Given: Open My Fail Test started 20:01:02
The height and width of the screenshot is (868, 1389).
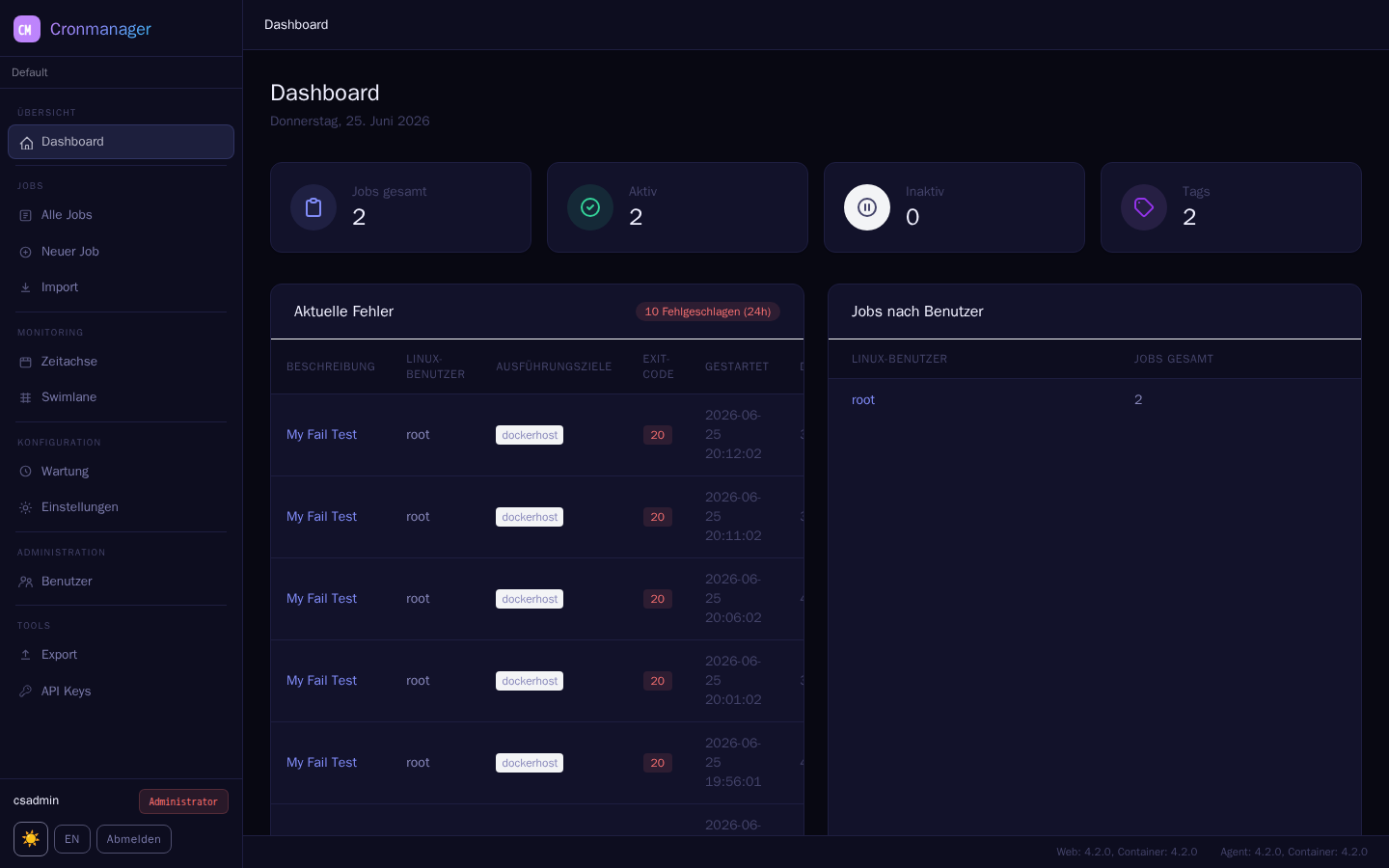Looking at the screenshot, I should 321,681.
